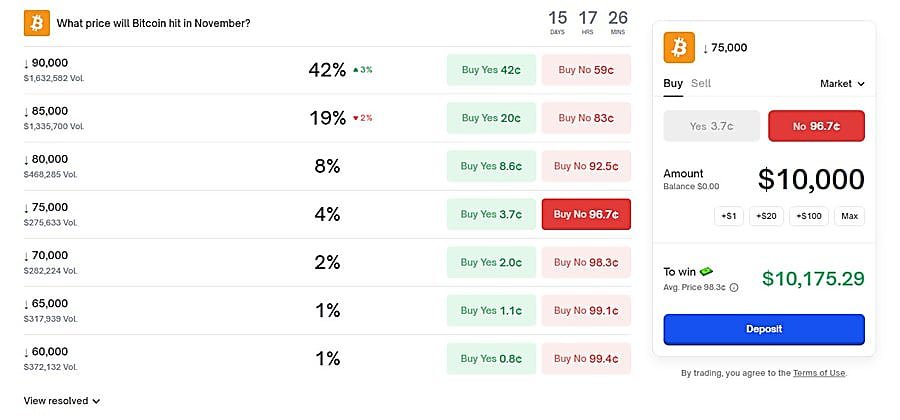Click the Bitcoin logo beside the market title

[37, 22]
